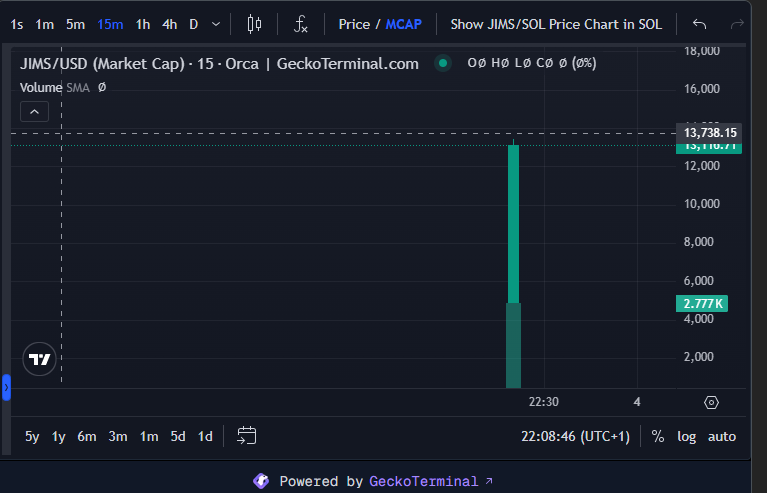
Task: Click the volume bar below the candle
Action: click(x=513, y=346)
